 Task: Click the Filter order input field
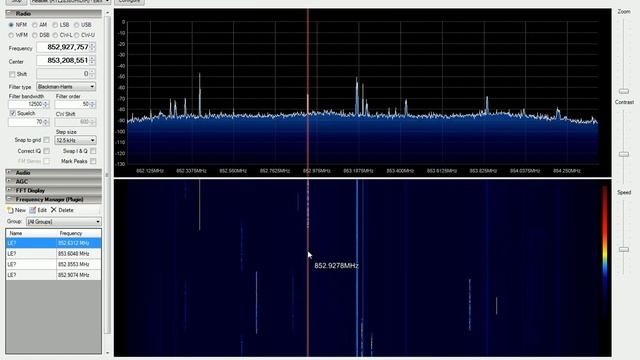pyautogui.click(x=72, y=104)
